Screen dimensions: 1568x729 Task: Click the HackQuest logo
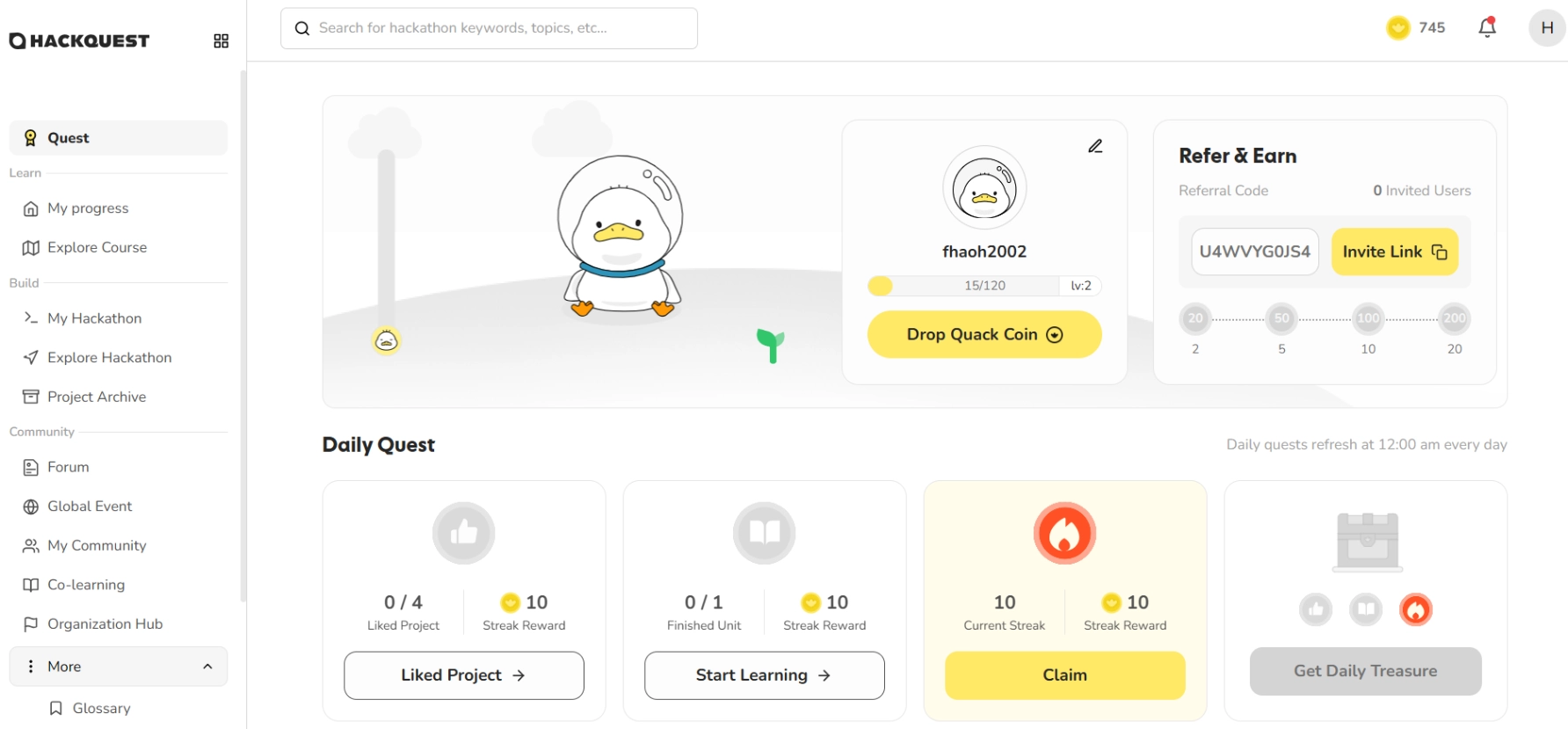(x=79, y=41)
